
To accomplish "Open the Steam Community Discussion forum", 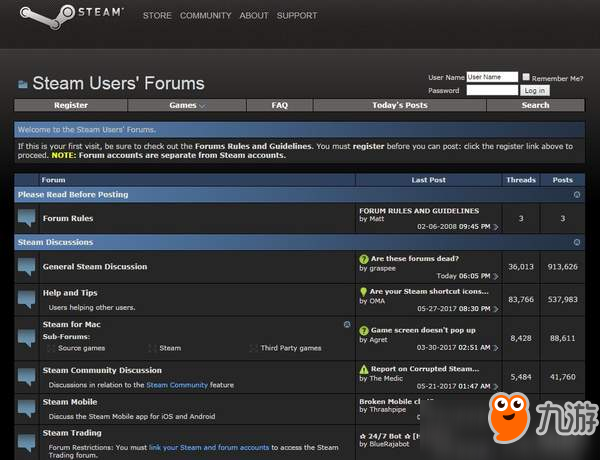I will point(102,370).
